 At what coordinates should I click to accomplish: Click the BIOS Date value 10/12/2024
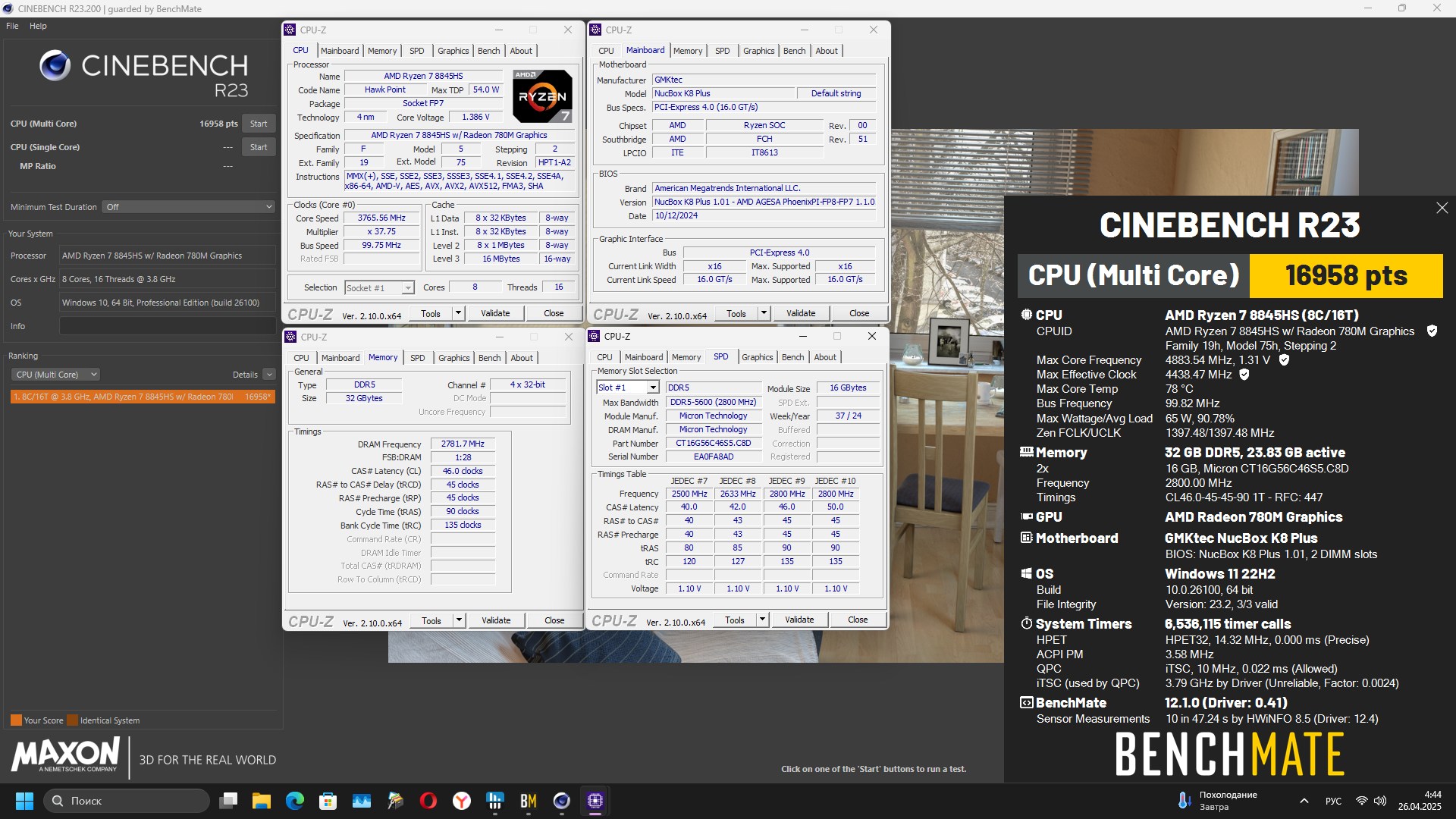click(x=764, y=216)
